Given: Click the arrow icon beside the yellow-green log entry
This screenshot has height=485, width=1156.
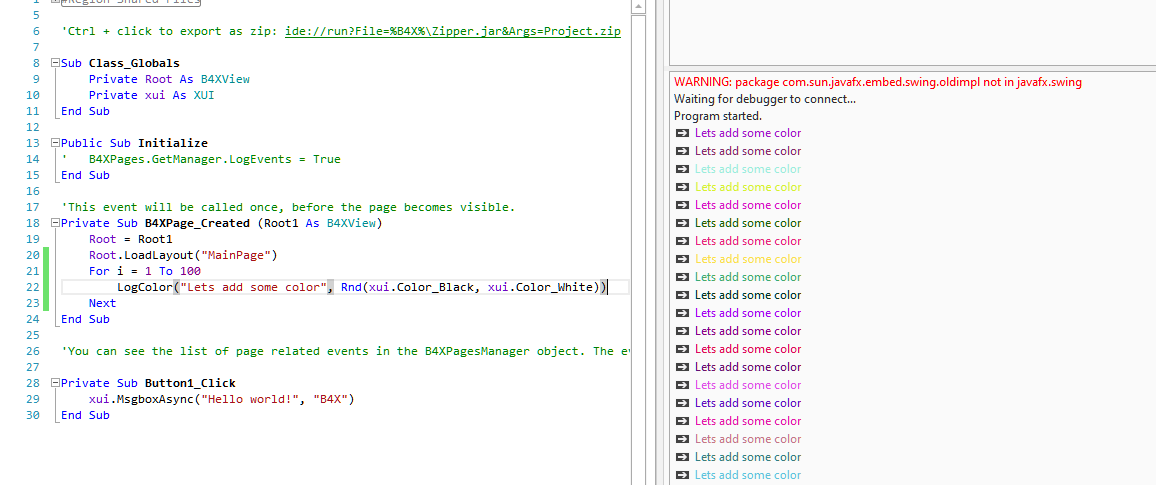Looking at the screenshot, I should [x=682, y=187].
